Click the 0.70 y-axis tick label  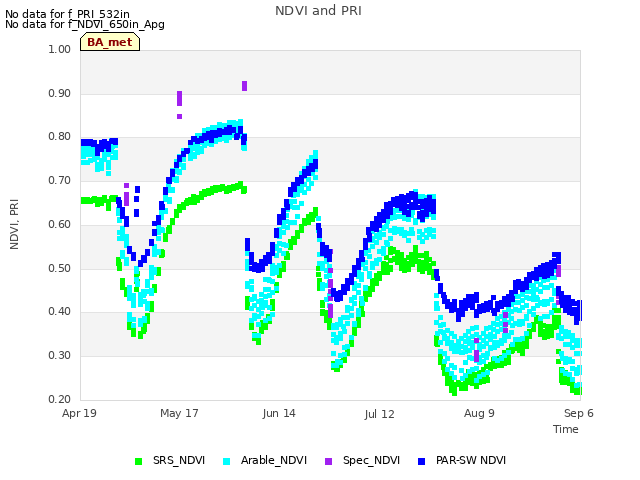(x=60, y=180)
